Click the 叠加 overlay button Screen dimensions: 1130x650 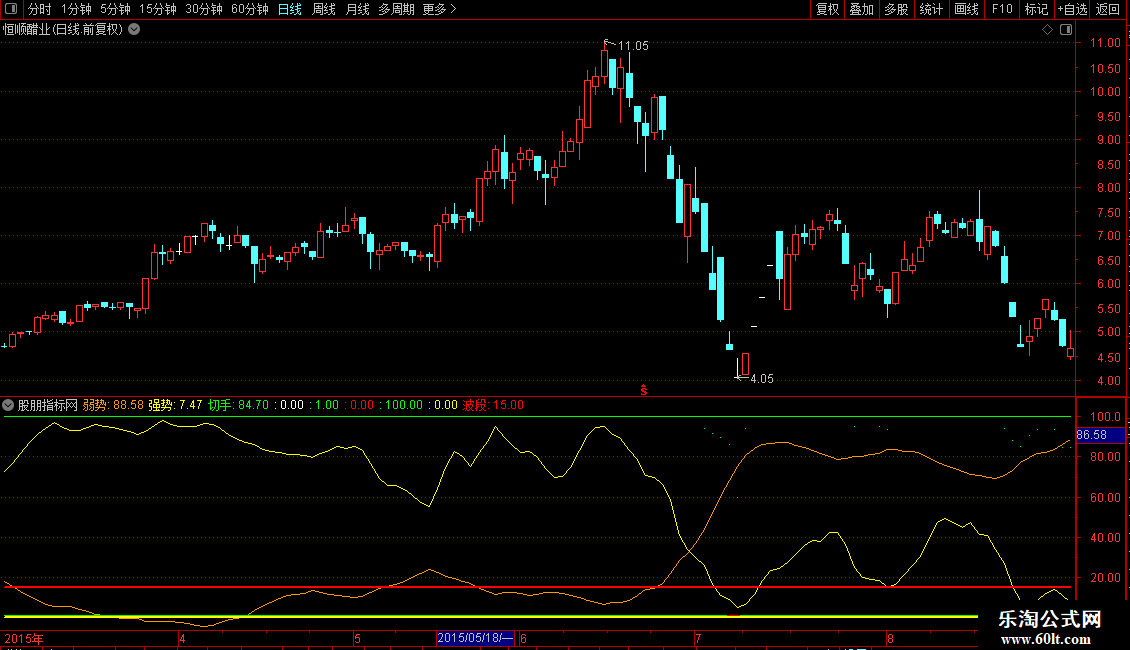tap(861, 9)
